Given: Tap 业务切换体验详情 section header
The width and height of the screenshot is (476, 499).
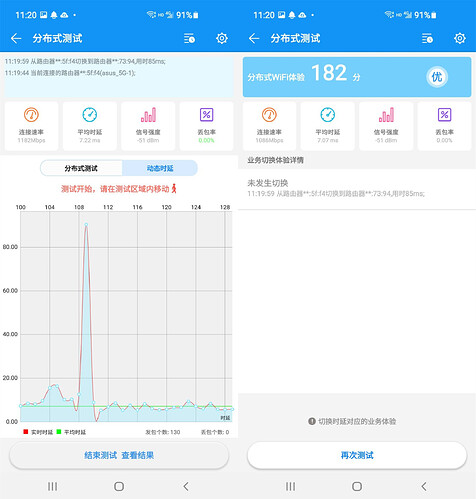Looking at the screenshot, I should click(275, 160).
